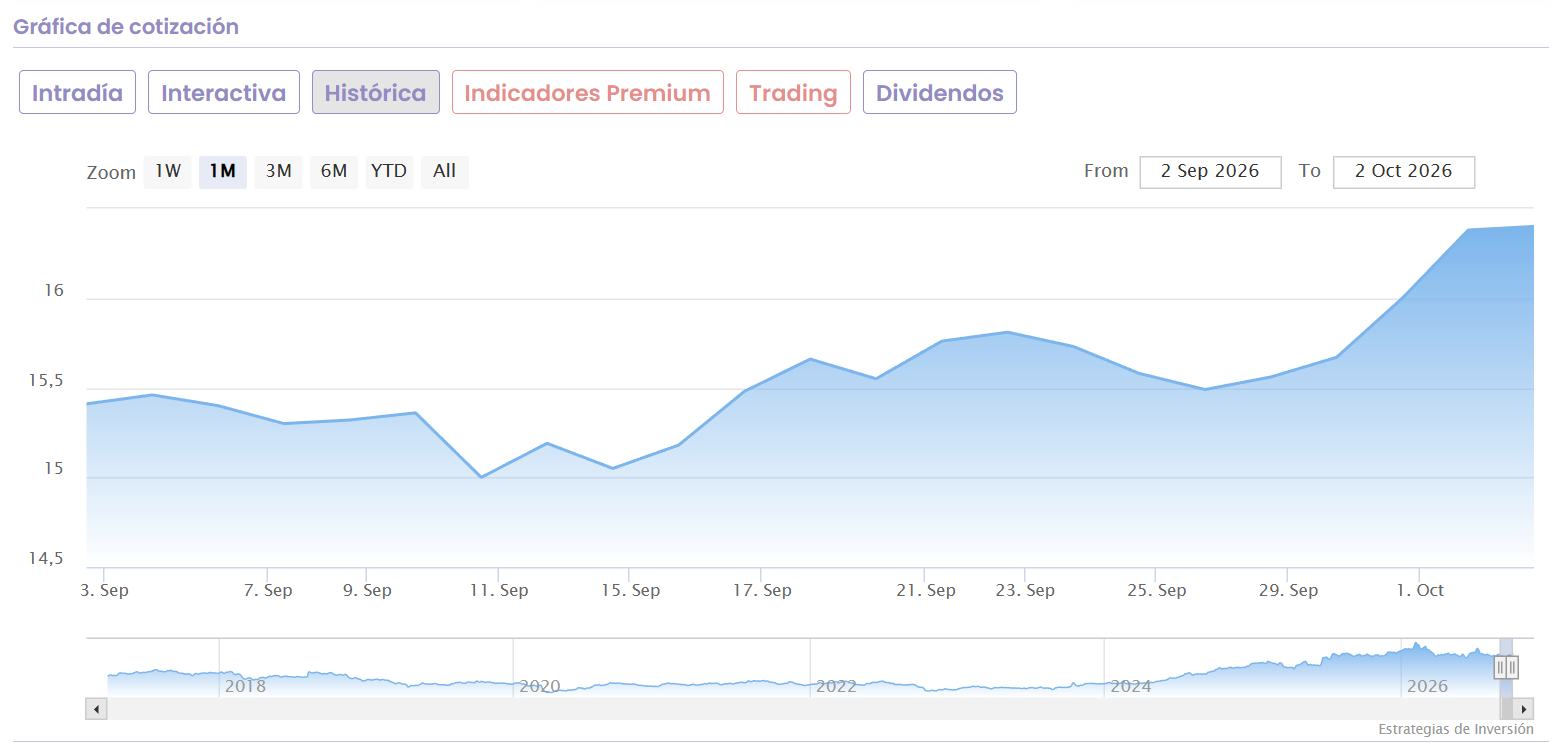The height and width of the screenshot is (754, 1552).
Task: Open Indicadores Premium tab
Action: [588, 92]
